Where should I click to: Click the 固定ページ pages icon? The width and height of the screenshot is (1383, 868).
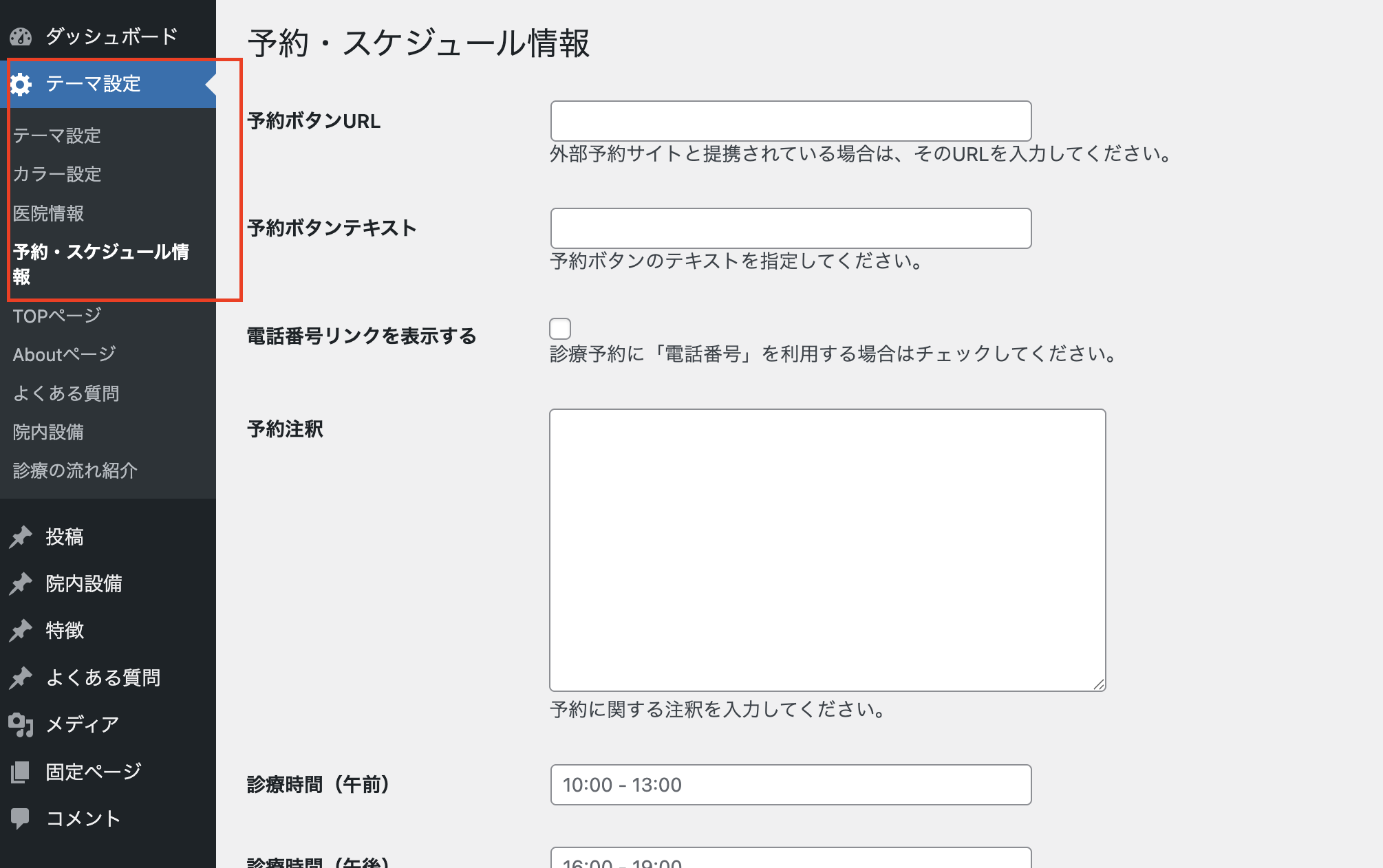click(x=21, y=772)
